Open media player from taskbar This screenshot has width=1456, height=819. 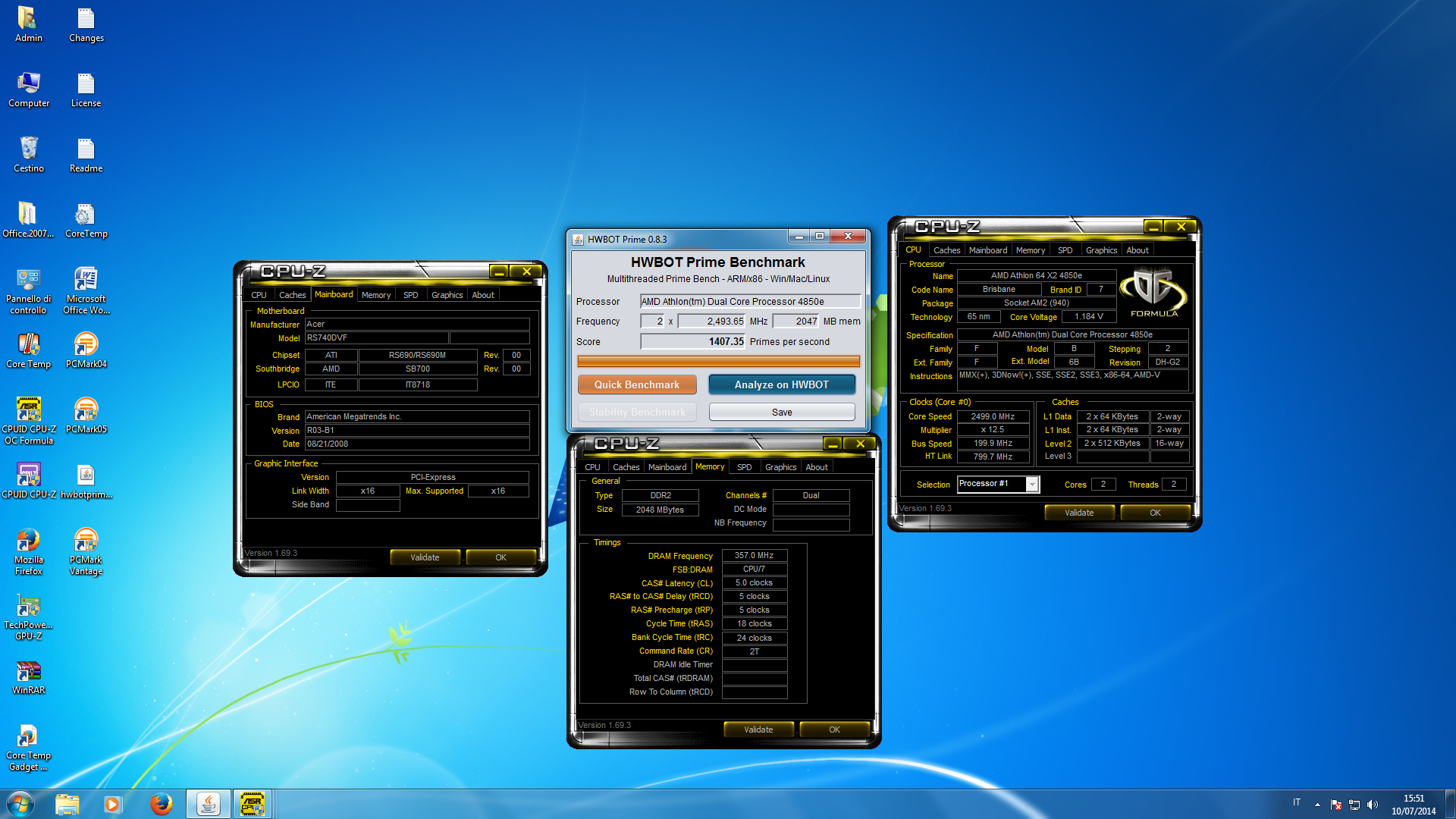pos(113,804)
